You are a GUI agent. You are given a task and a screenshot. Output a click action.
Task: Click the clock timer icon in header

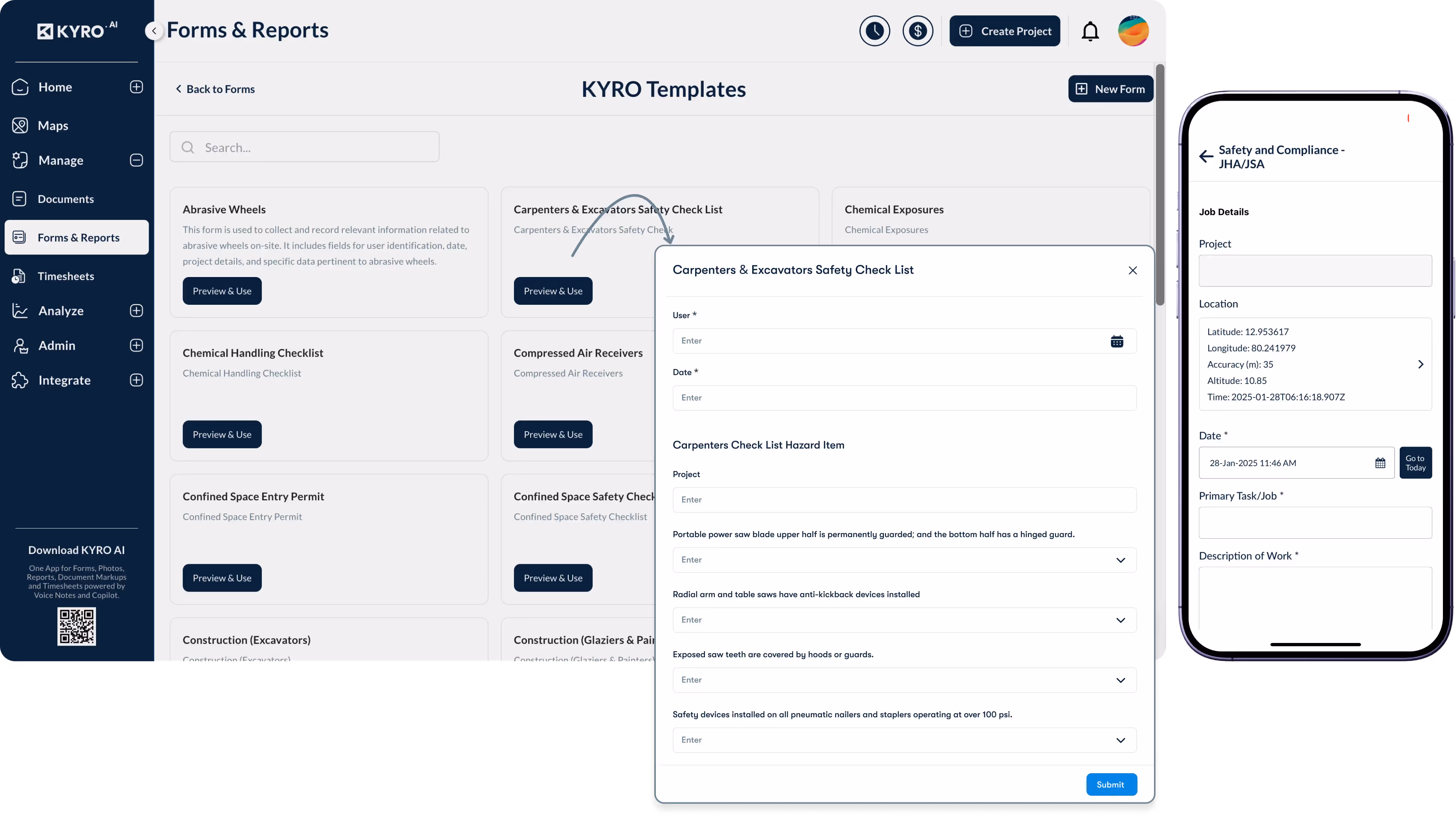point(875,31)
